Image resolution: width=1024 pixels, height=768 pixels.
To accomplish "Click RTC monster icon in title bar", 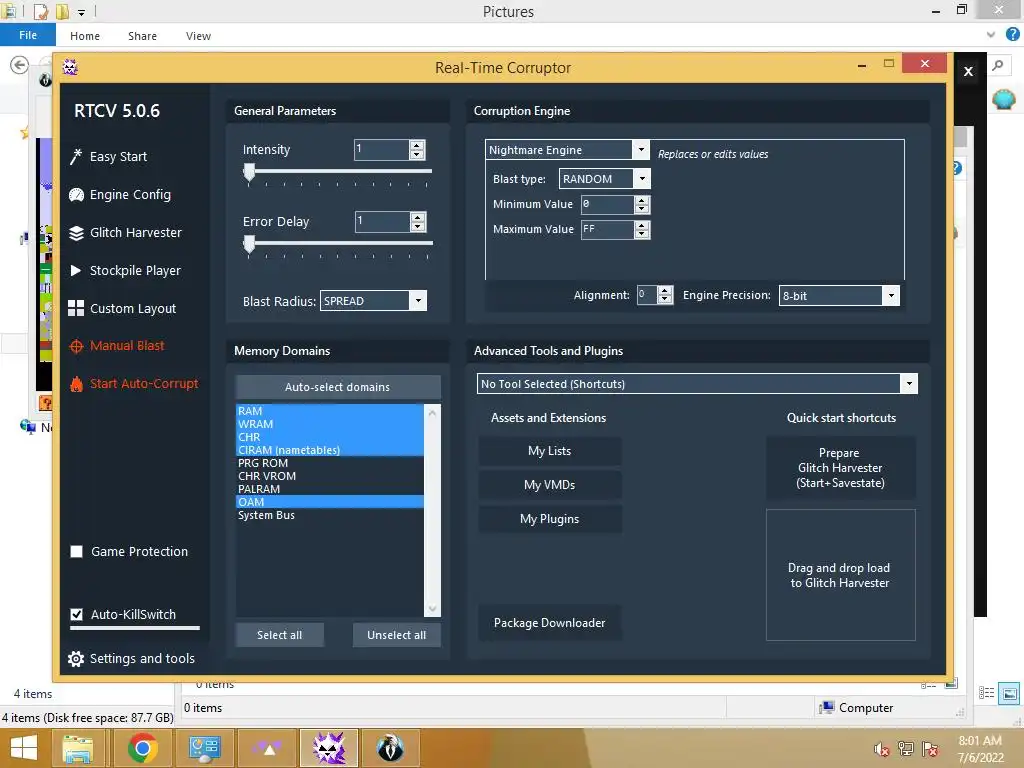I will click(x=70, y=67).
